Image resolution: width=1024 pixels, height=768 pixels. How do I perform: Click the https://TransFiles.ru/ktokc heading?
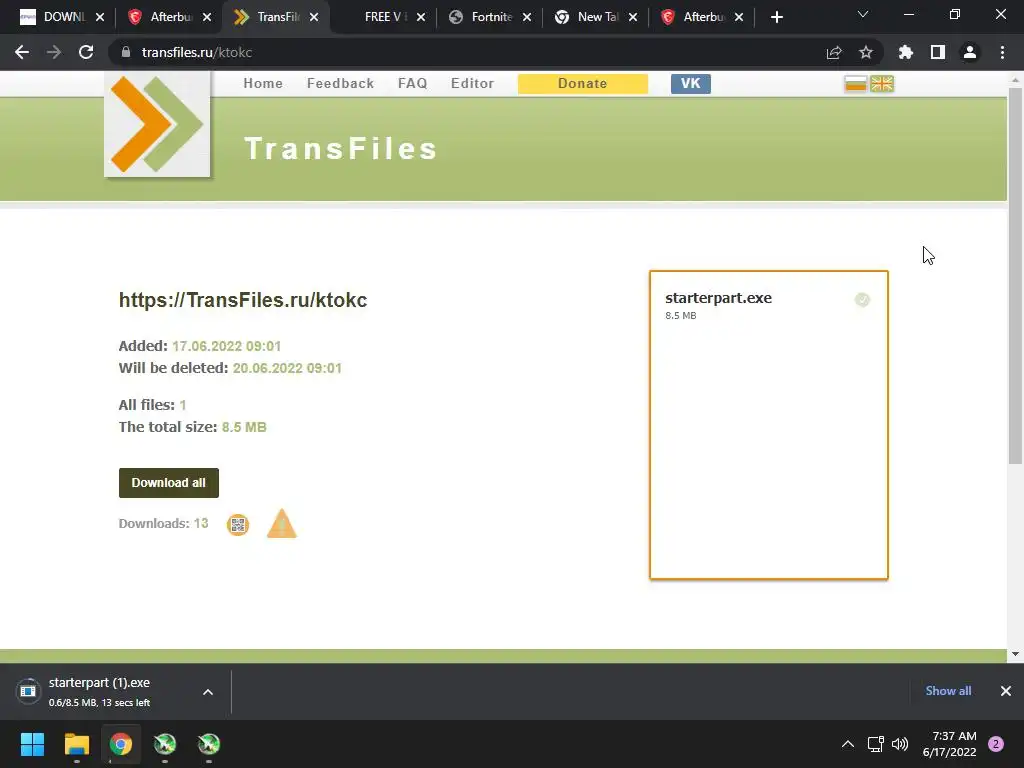click(x=243, y=300)
